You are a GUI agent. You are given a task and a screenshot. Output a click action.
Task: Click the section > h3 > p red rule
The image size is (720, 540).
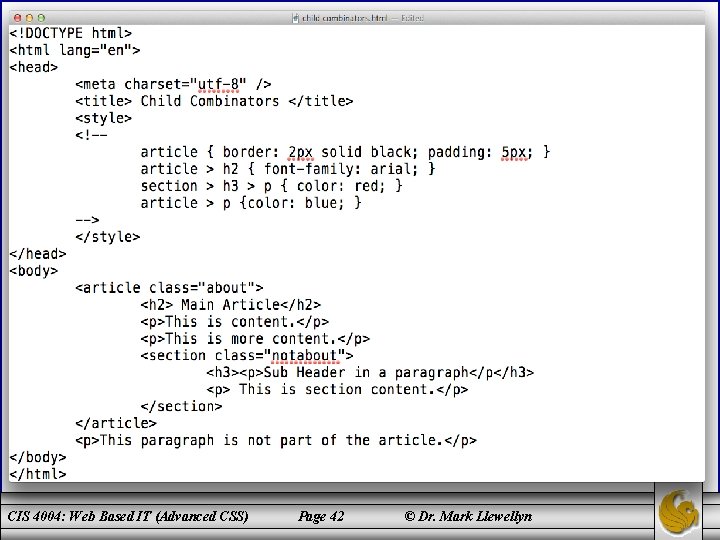tap(271, 186)
